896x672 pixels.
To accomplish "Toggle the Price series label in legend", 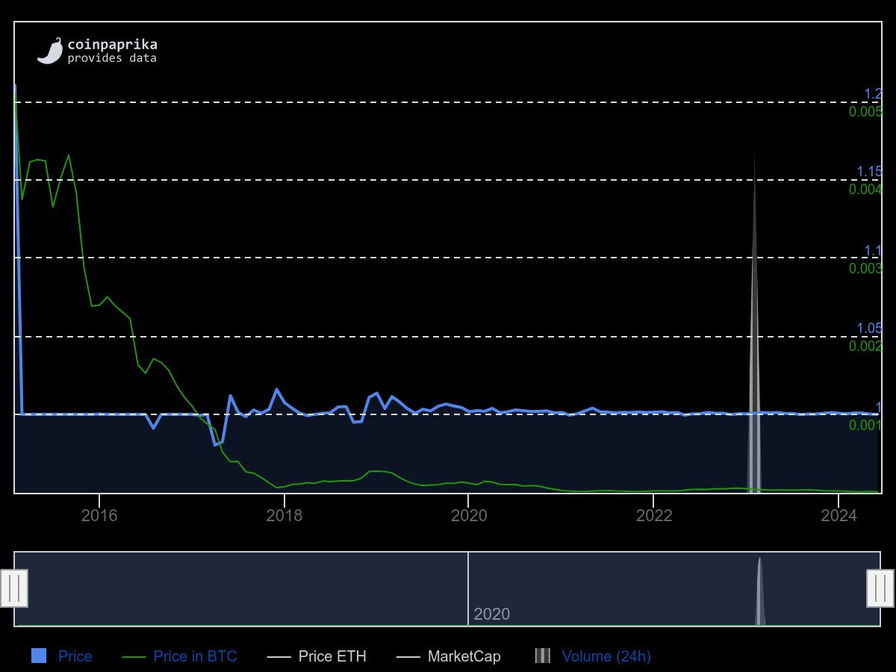I will click(x=75, y=656).
